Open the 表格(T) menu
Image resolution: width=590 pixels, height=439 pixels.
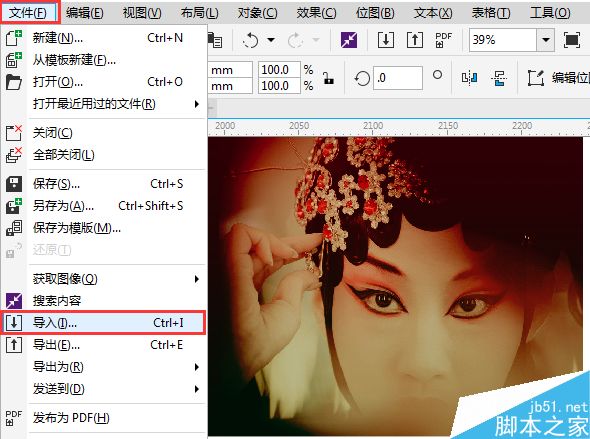491,13
